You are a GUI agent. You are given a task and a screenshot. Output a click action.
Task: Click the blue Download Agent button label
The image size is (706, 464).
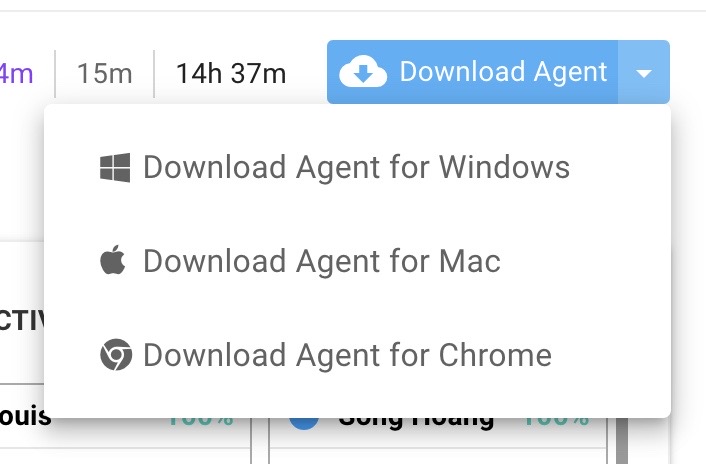click(x=503, y=72)
